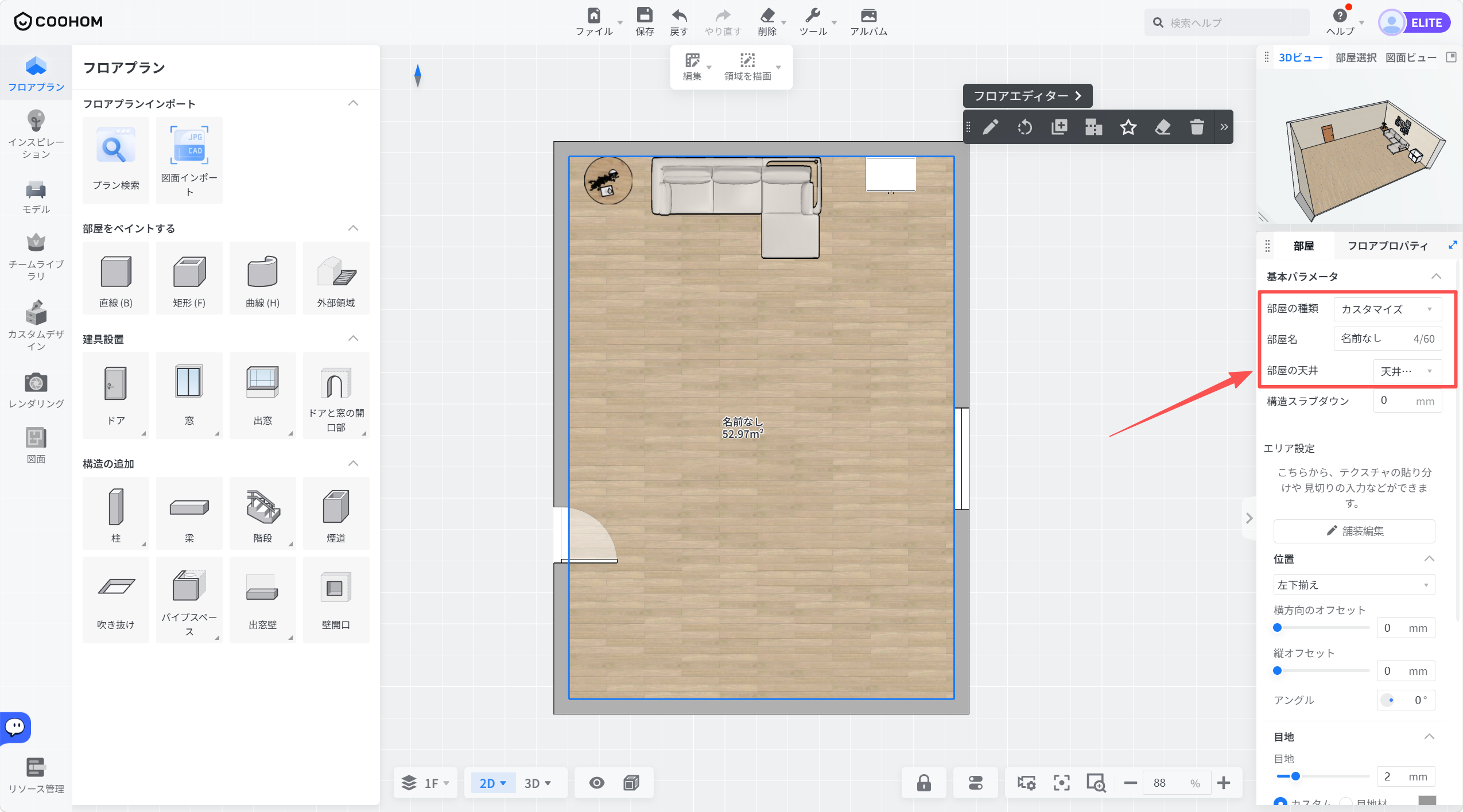Click the zoom out minus button

point(1130,783)
